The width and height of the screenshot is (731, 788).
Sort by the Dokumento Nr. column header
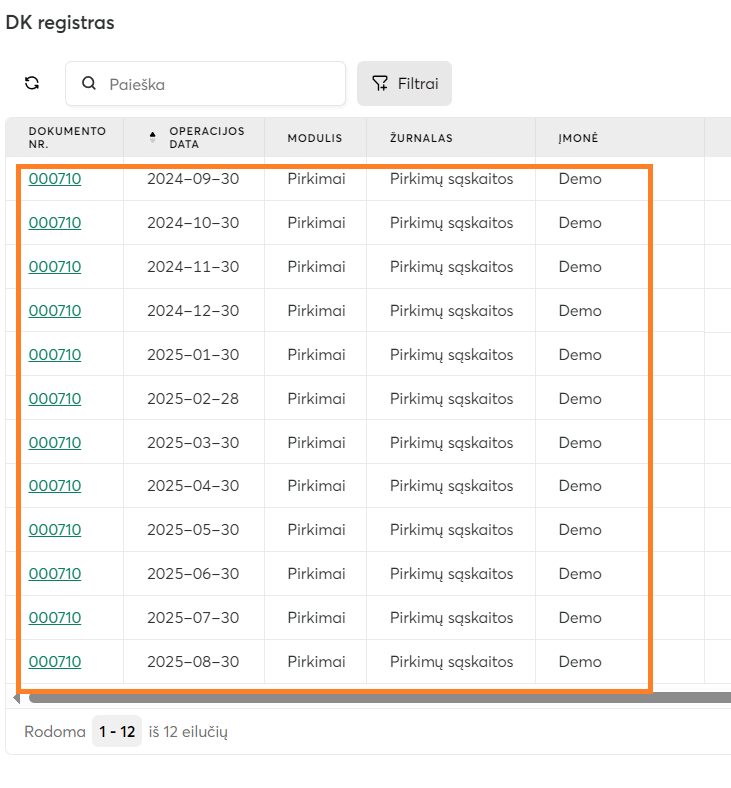(x=66, y=137)
